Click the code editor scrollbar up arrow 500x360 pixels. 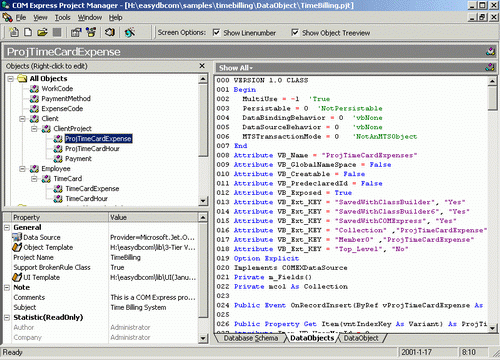coord(492,81)
